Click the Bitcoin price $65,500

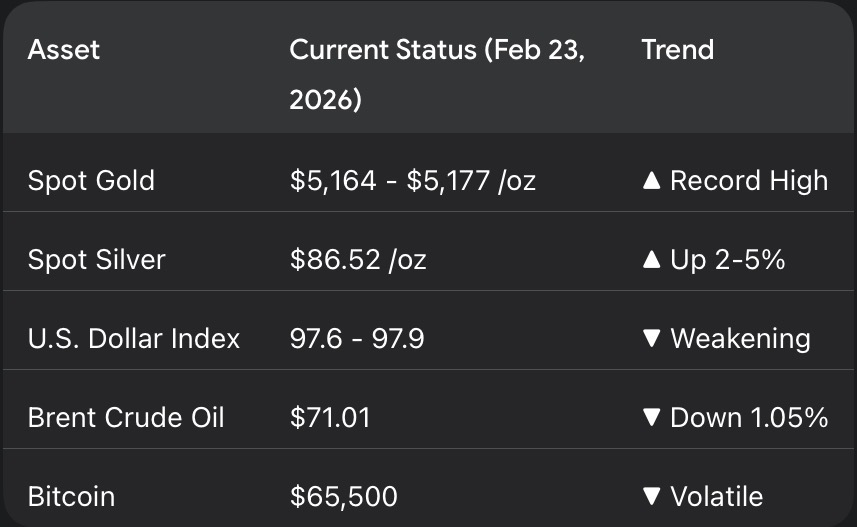click(343, 497)
